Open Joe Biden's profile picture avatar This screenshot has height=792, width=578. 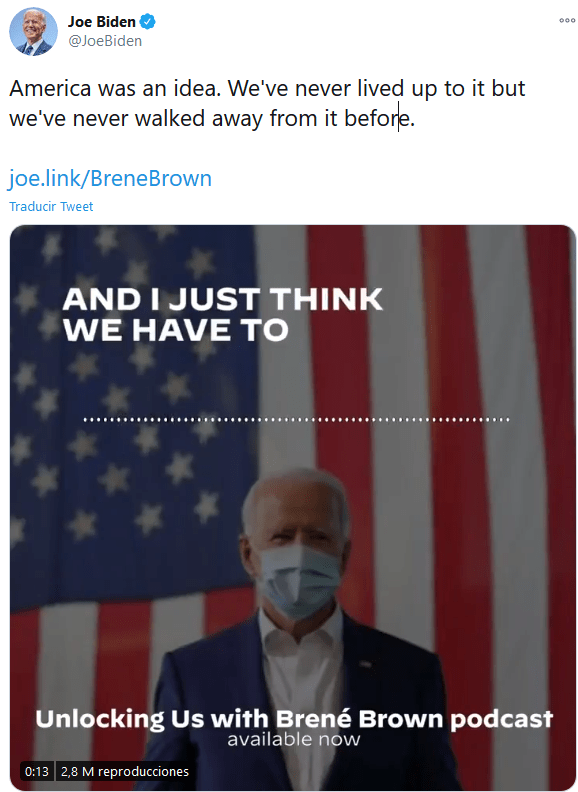(x=33, y=31)
